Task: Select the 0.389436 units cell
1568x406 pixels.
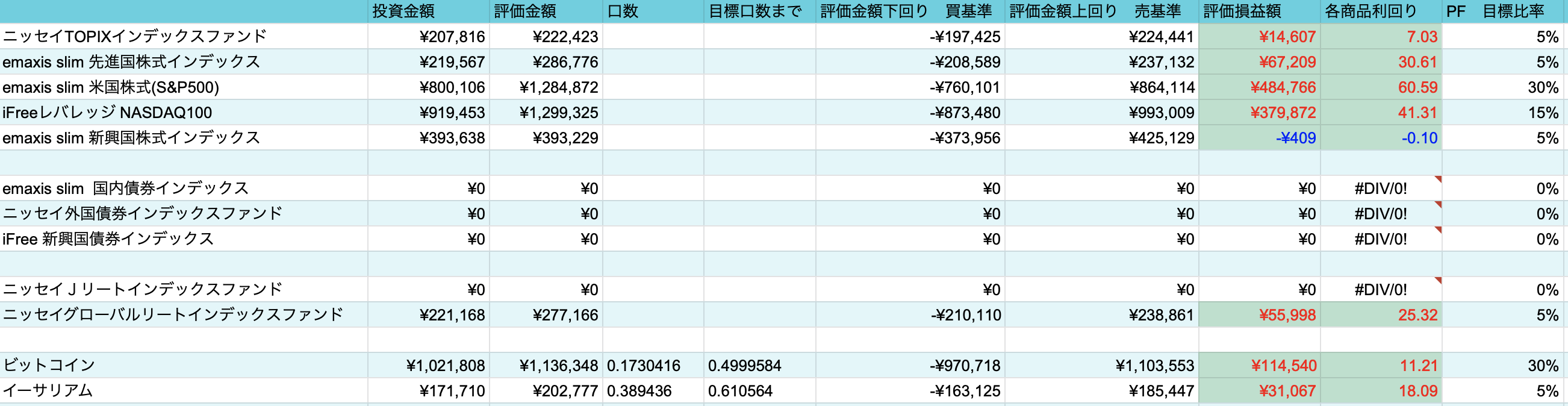Action: [653, 390]
